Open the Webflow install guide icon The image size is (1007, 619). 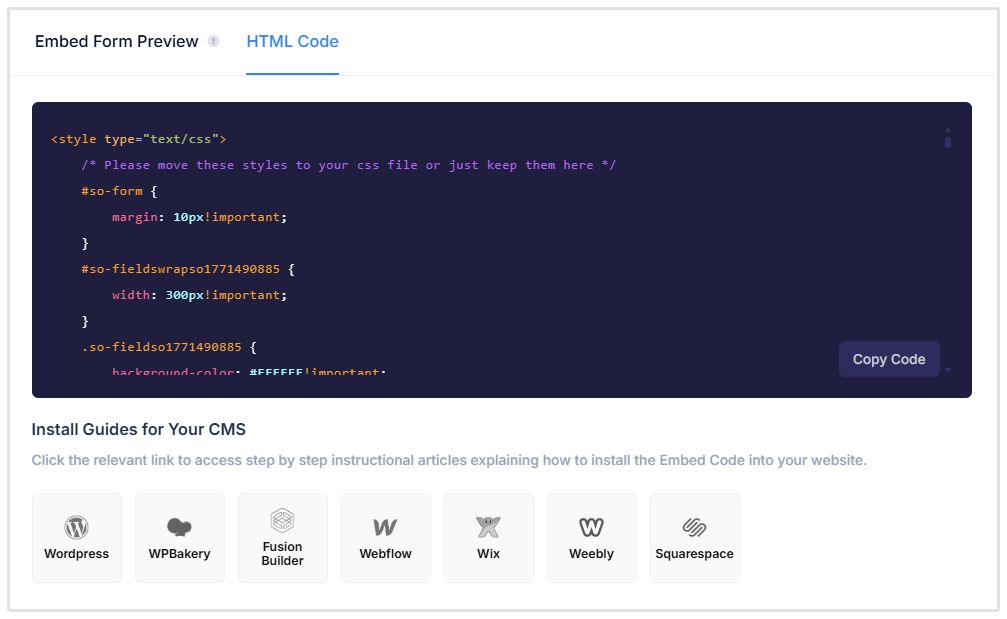[385, 537]
